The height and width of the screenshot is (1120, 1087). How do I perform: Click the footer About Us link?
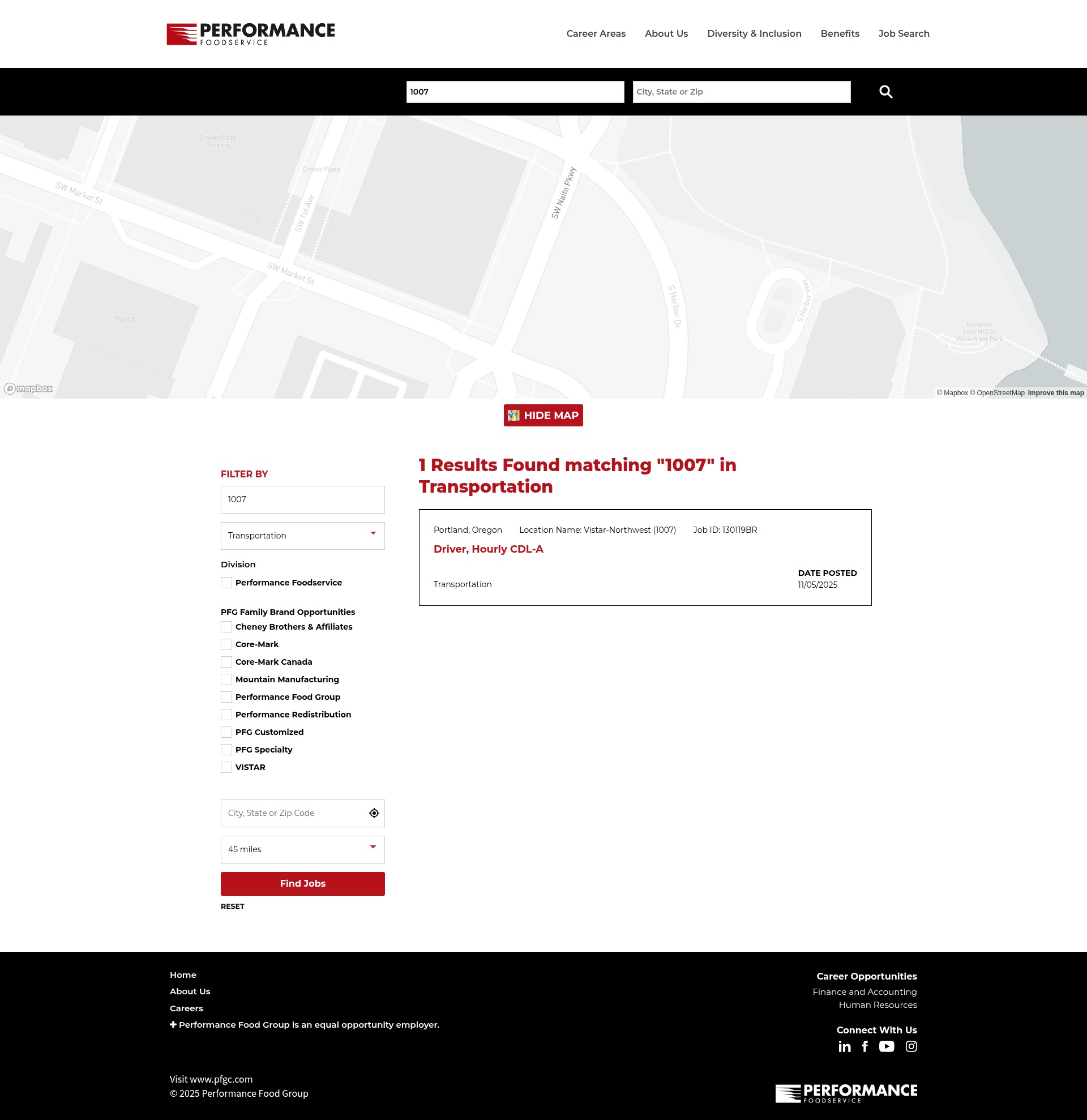click(x=190, y=991)
